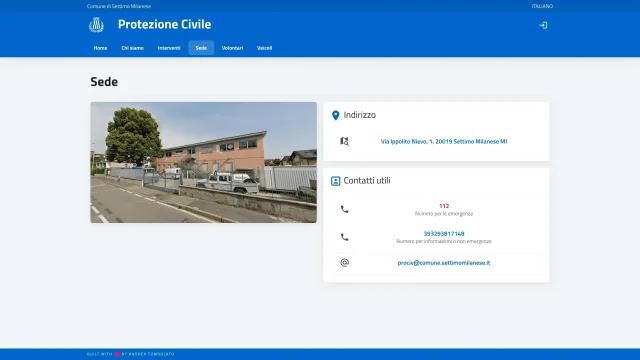The width and height of the screenshot is (640, 360).
Task: Click the contact card icon beside Contatti utili
Action: coord(336,181)
